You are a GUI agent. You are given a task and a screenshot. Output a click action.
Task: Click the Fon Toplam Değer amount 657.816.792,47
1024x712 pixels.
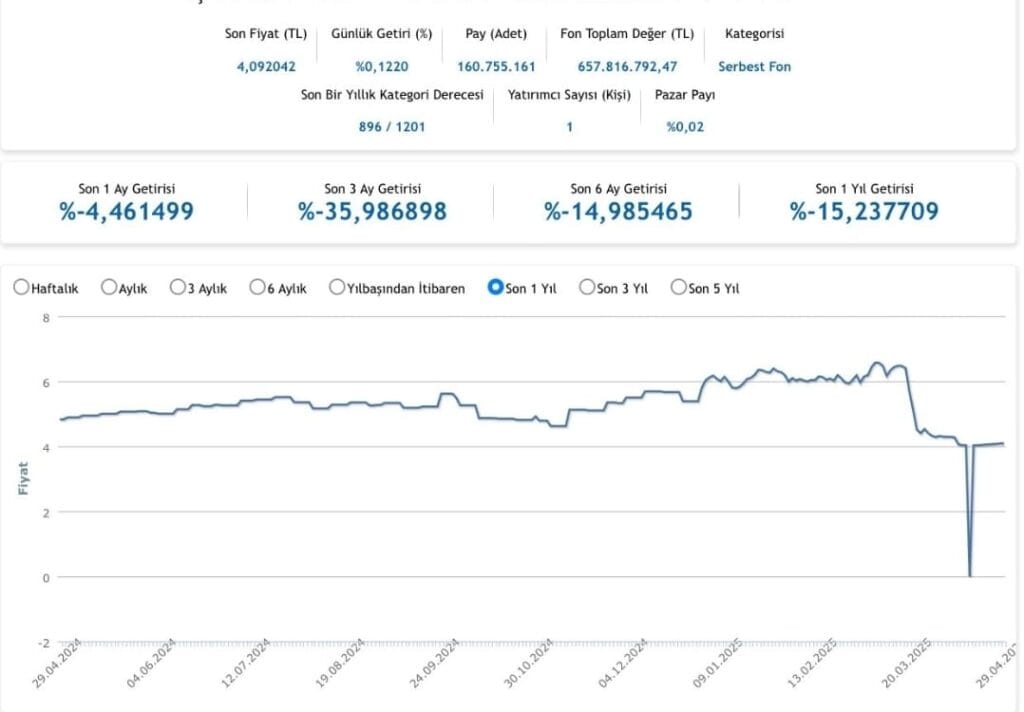[627, 67]
